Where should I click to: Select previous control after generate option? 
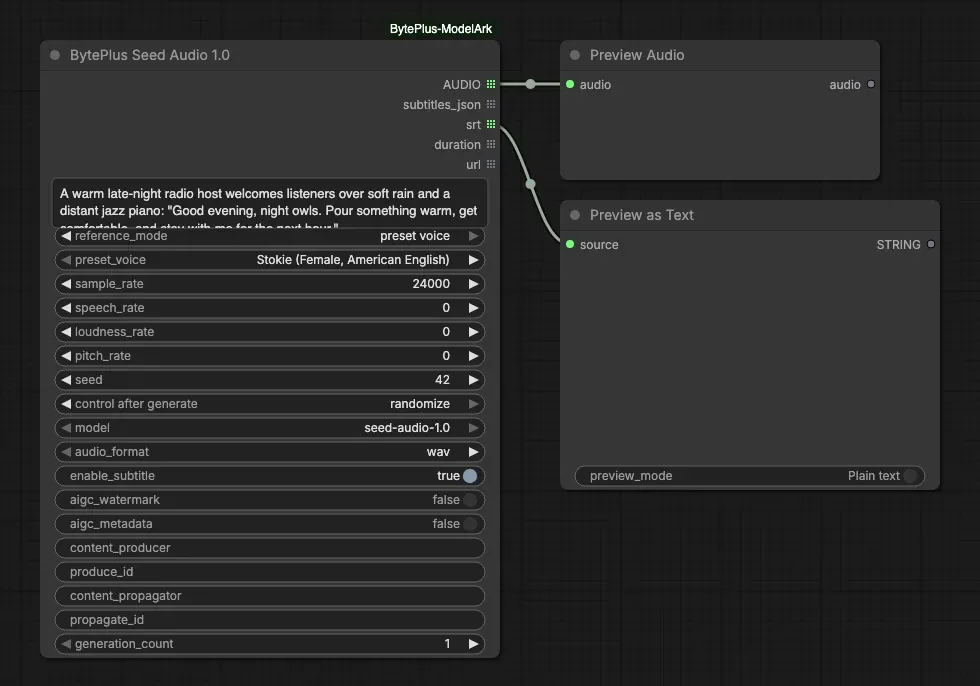[x=66, y=404]
